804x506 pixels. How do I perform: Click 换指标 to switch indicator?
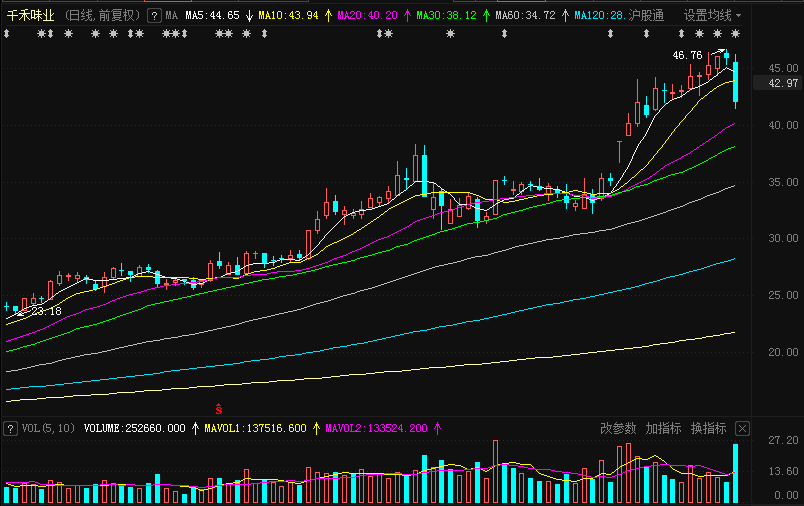[x=708, y=428]
